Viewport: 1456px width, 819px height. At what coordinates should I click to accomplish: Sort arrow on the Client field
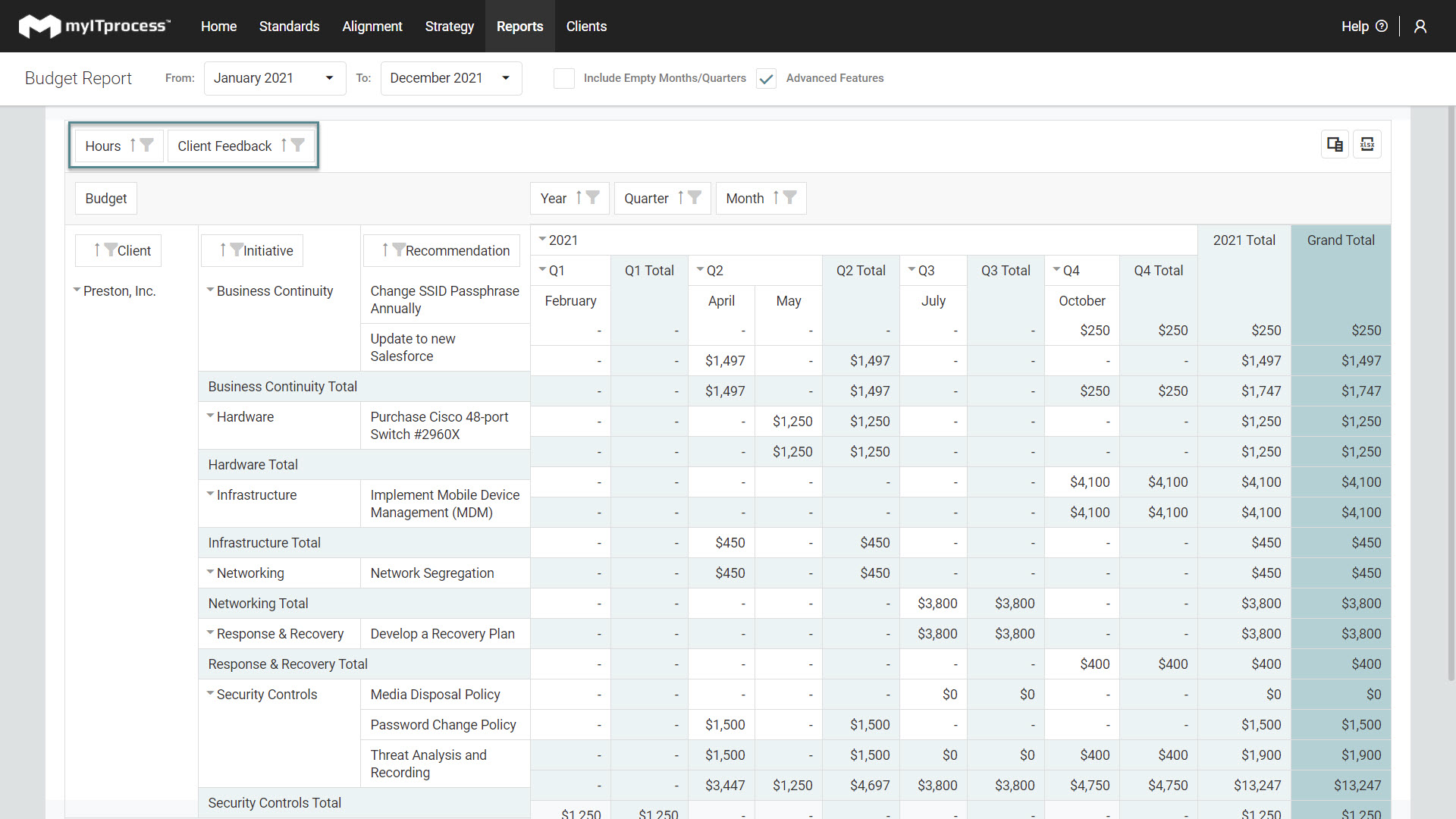[97, 249]
